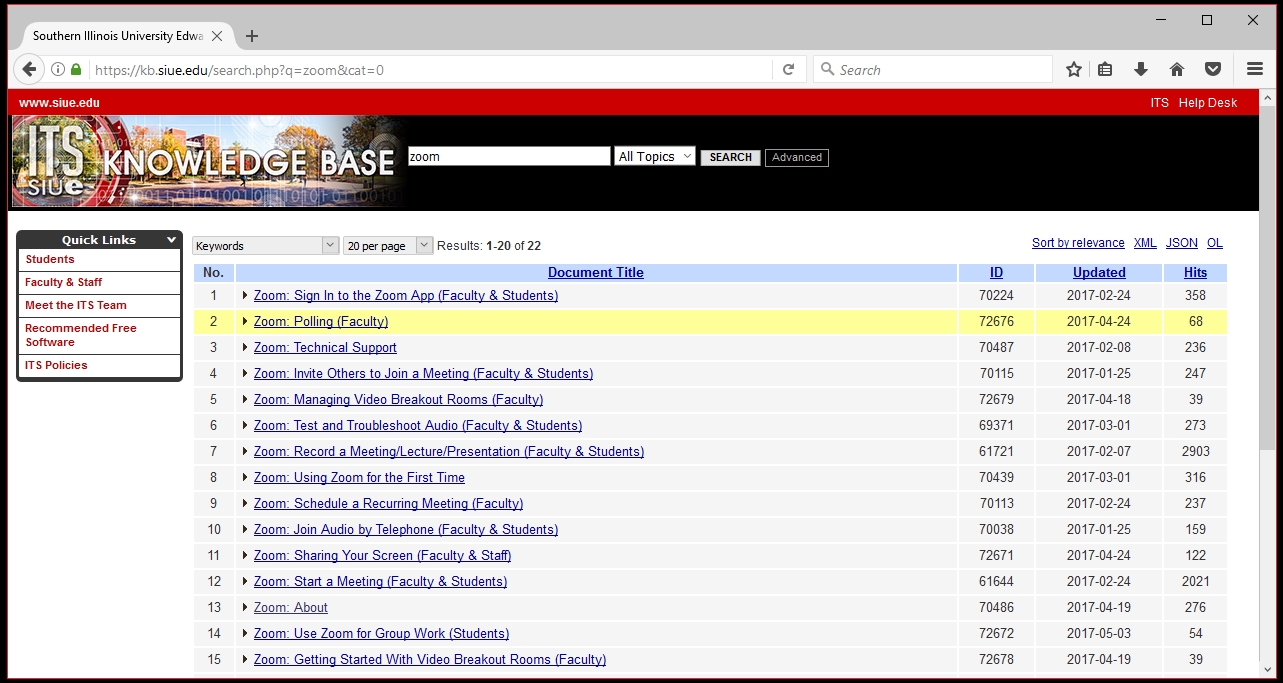Sort results by the Hits column
Screen dimensions: 1283x683
coord(1195,272)
